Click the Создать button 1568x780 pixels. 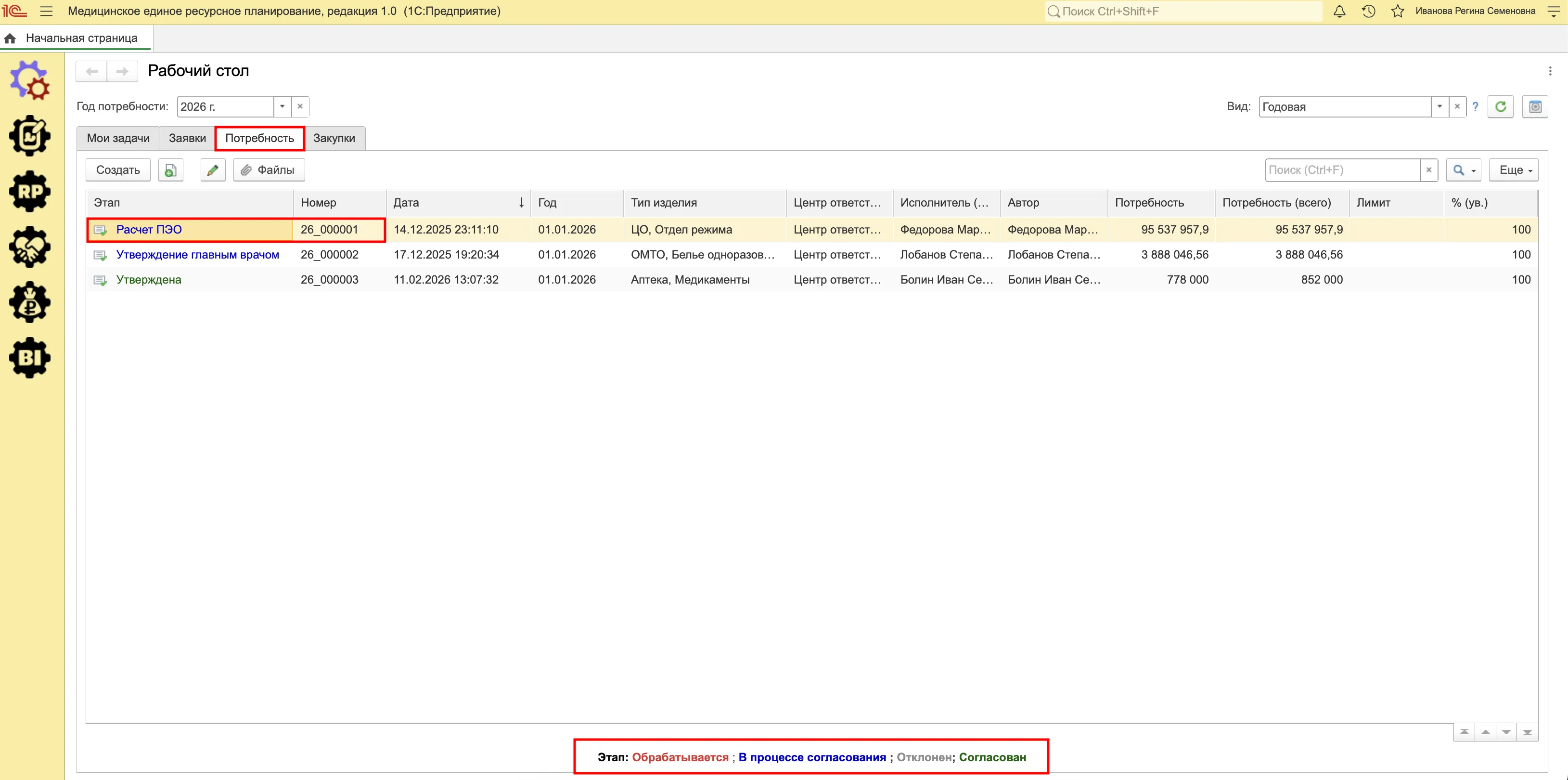pos(118,170)
